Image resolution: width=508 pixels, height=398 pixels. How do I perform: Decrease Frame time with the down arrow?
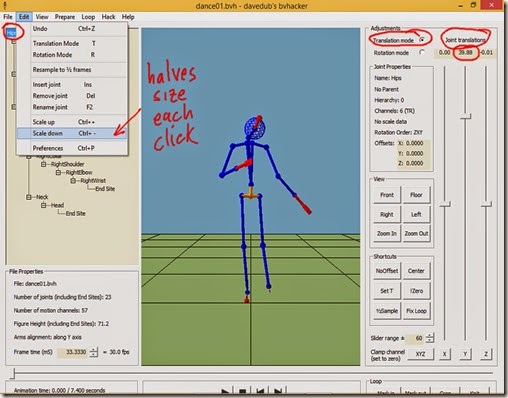pyautogui.click(x=94, y=354)
